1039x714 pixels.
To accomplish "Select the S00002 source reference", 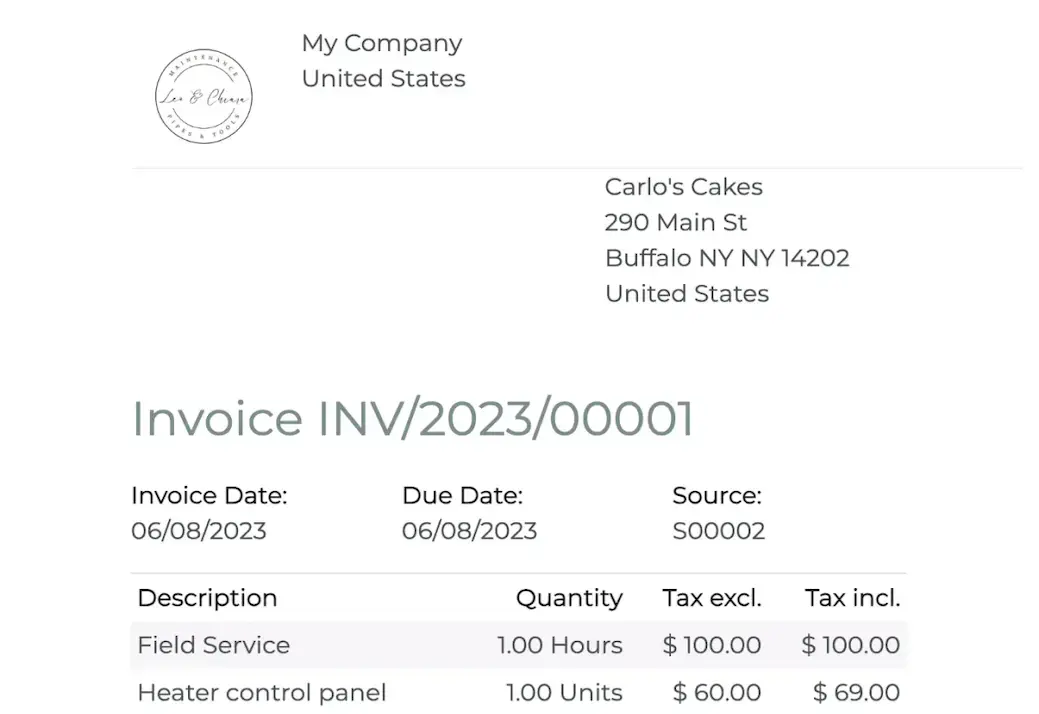I will [x=719, y=531].
